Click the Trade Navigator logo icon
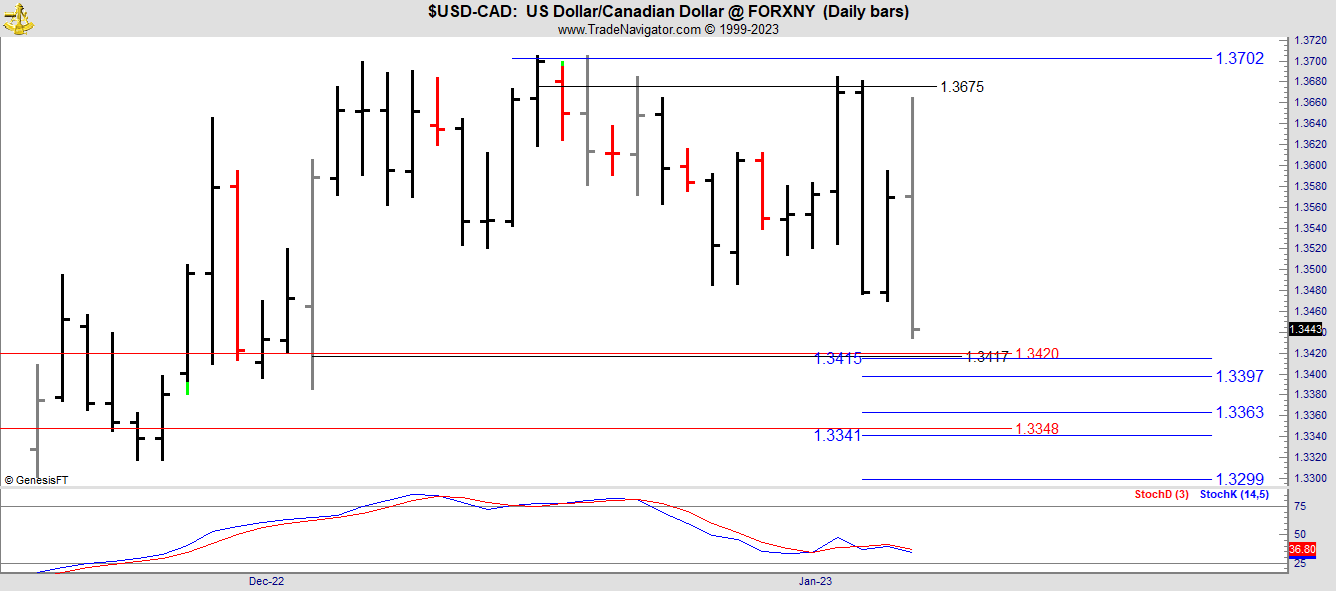This screenshot has height=591, width=1336. pos(18,17)
